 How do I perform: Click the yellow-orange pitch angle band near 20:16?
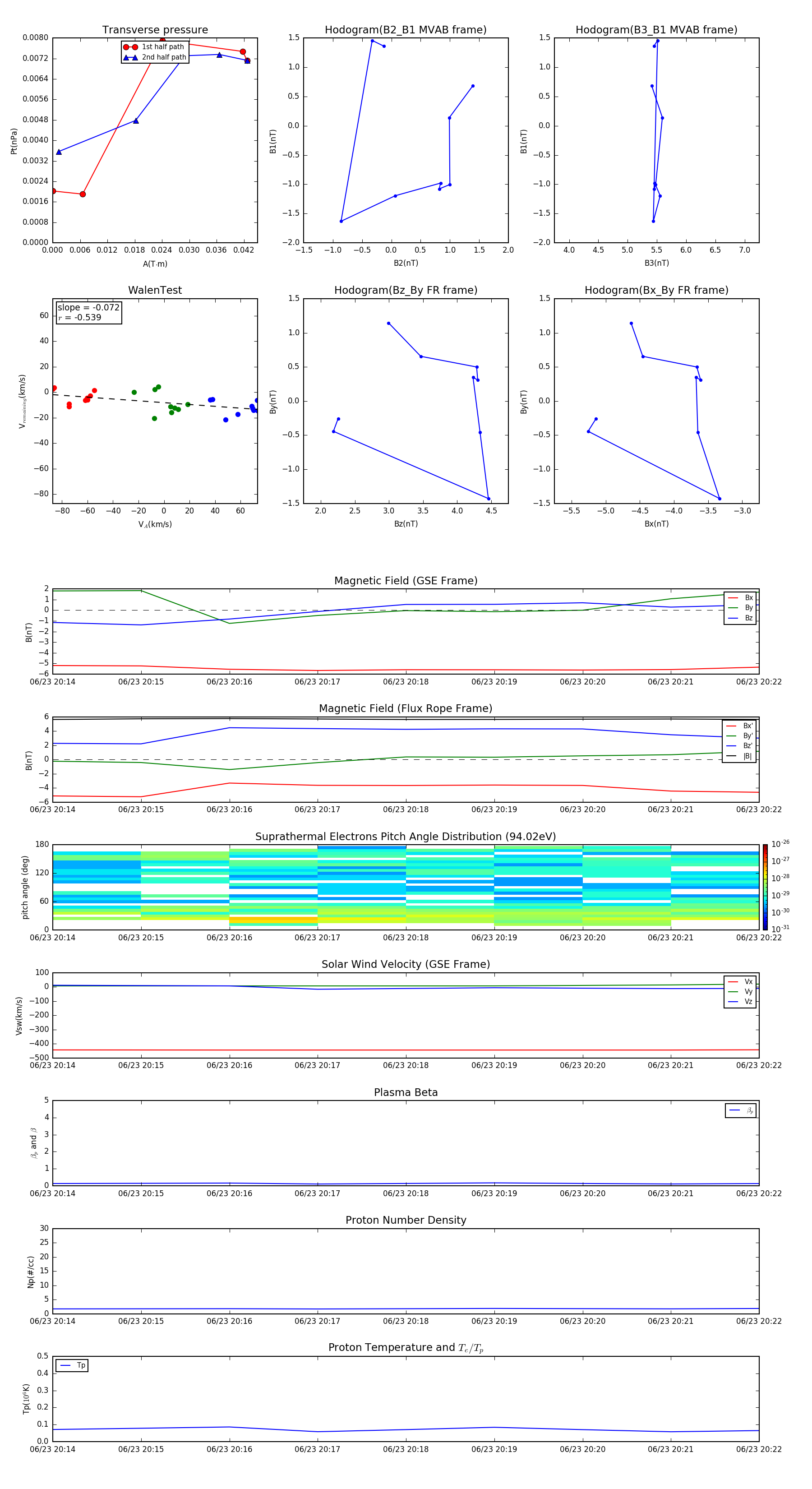pos(273,920)
